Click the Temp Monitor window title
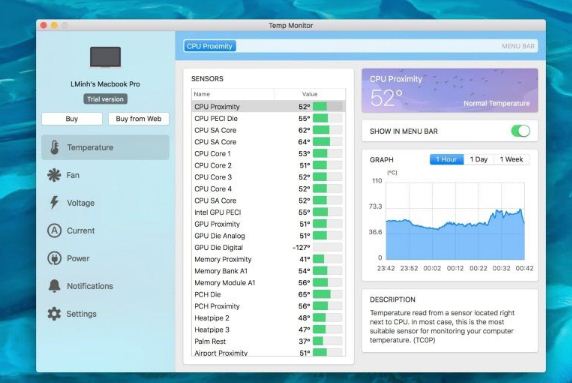 coord(291,25)
